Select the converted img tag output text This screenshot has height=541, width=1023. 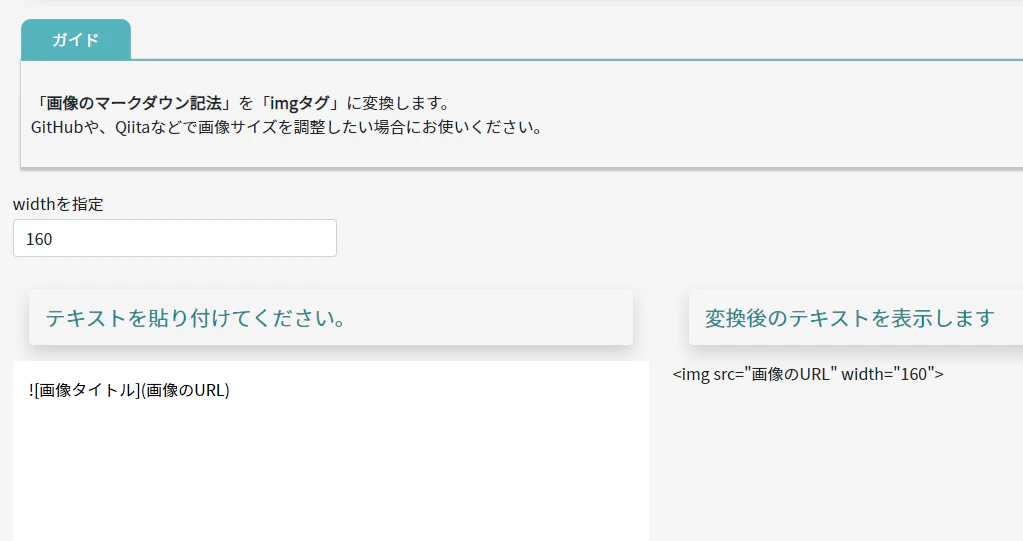[x=808, y=374]
